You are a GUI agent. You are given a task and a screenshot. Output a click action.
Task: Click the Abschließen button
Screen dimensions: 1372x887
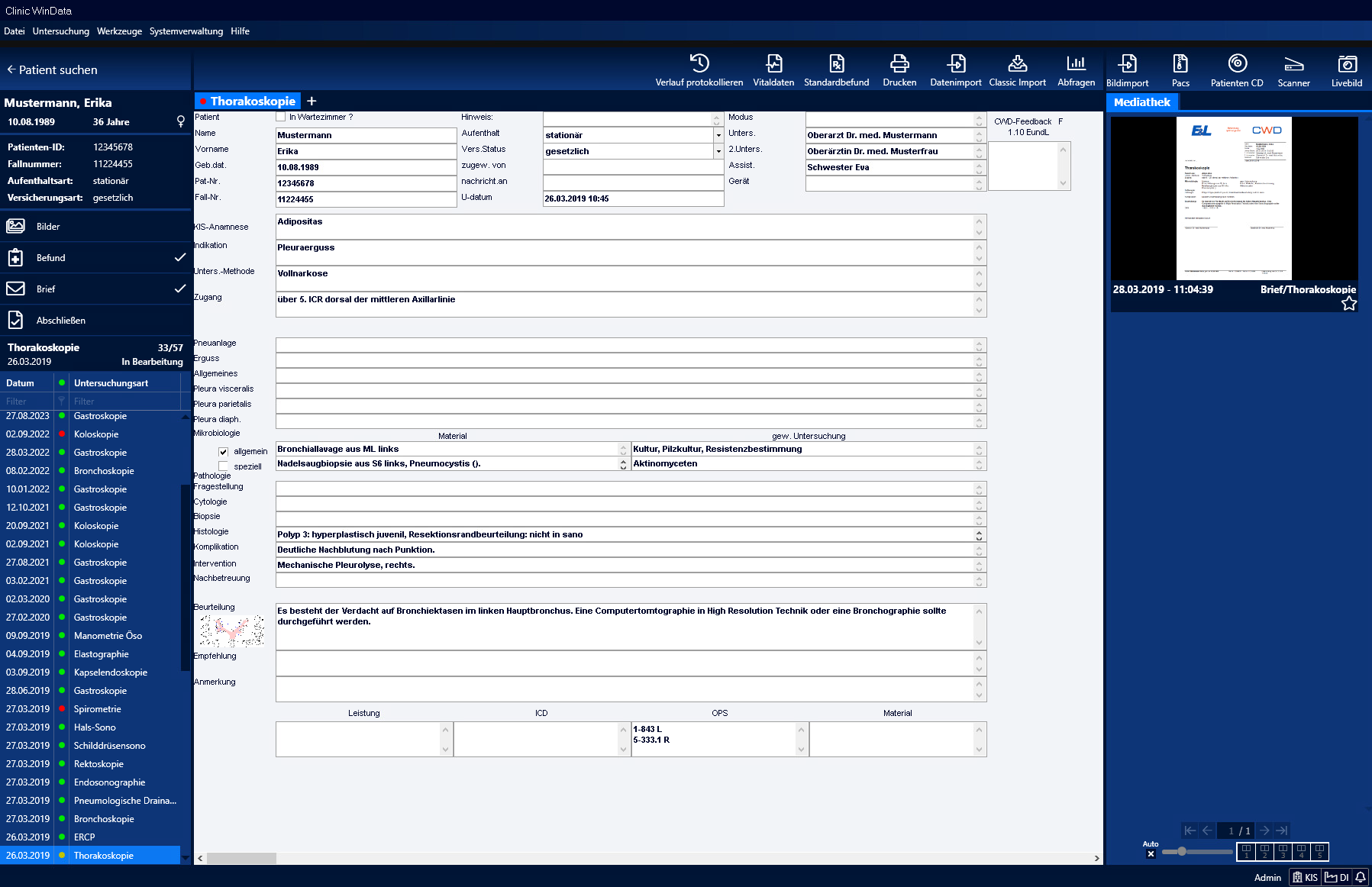(x=61, y=321)
